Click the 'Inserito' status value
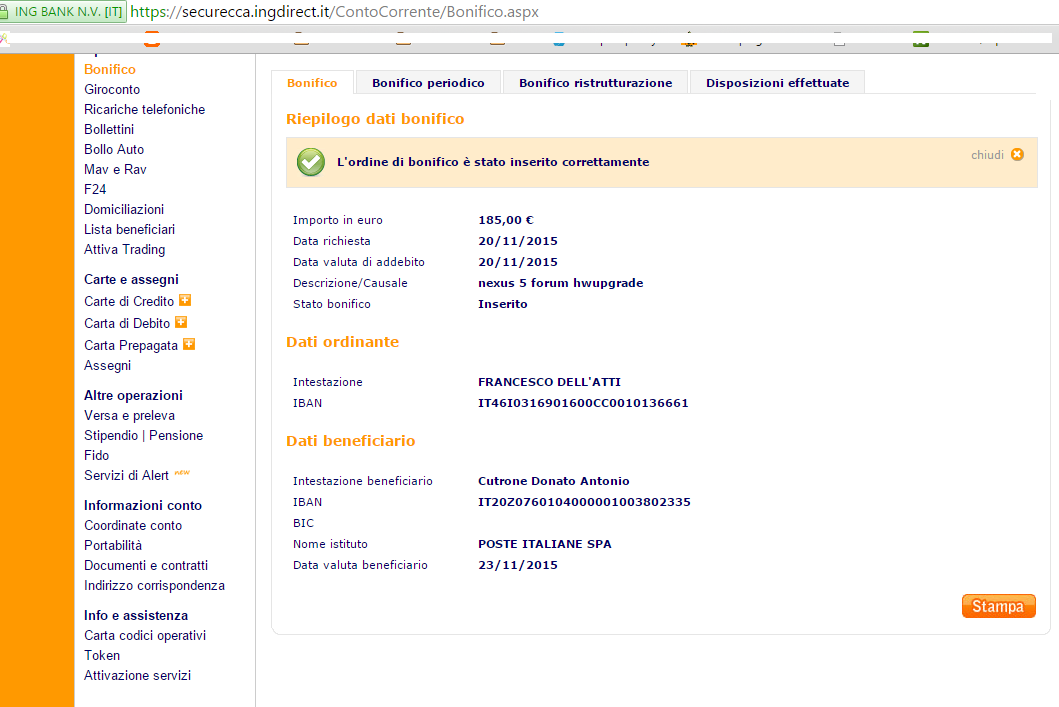Viewport: 1059px width, 707px height. click(x=502, y=304)
